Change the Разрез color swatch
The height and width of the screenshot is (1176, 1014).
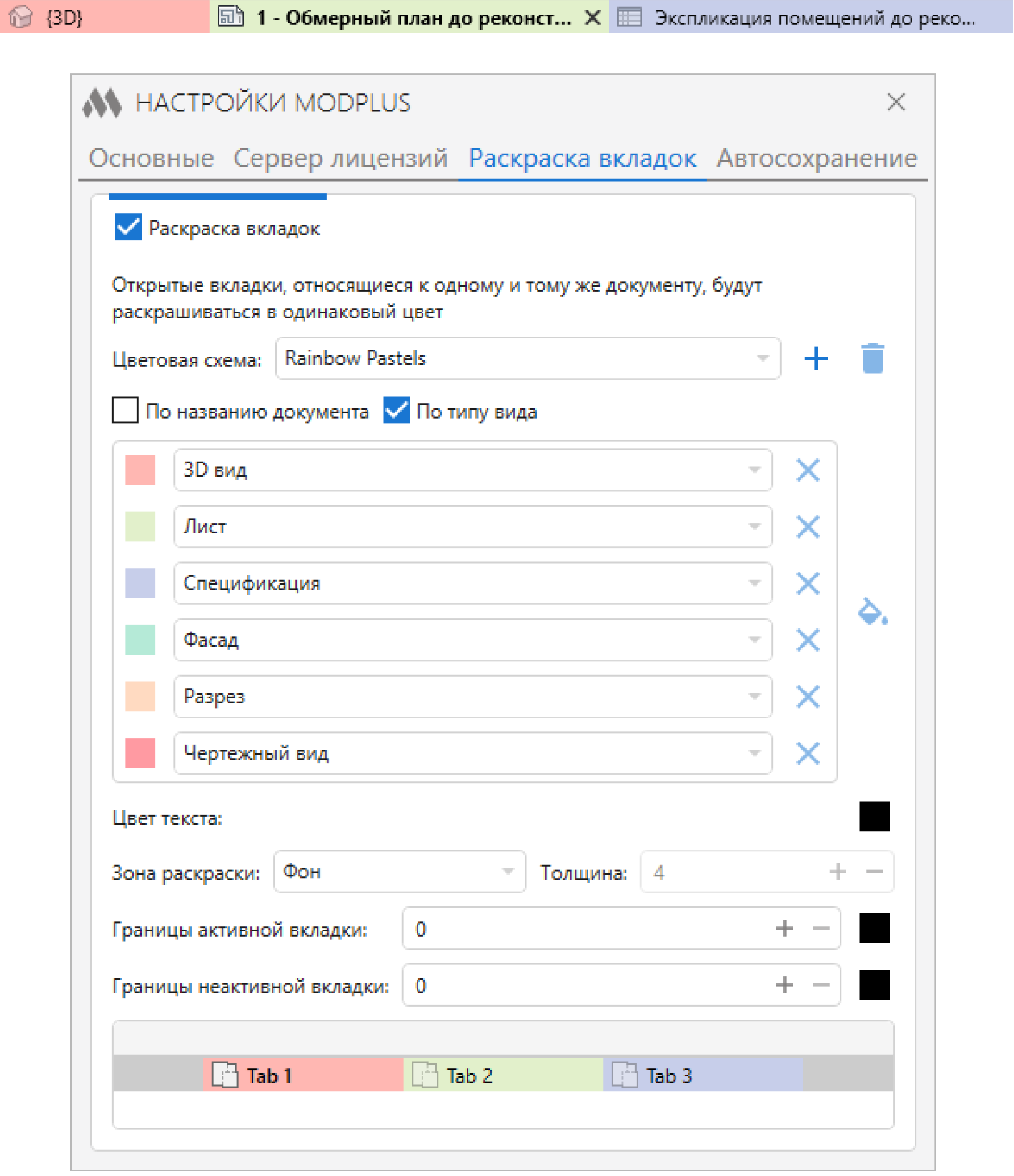tap(140, 697)
